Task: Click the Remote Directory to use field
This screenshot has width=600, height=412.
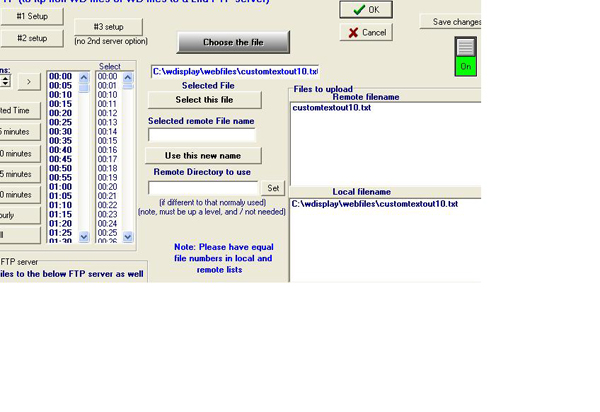Action: coord(203,188)
